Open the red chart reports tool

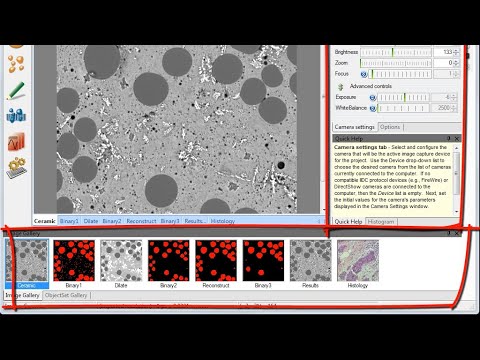tap(16, 142)
